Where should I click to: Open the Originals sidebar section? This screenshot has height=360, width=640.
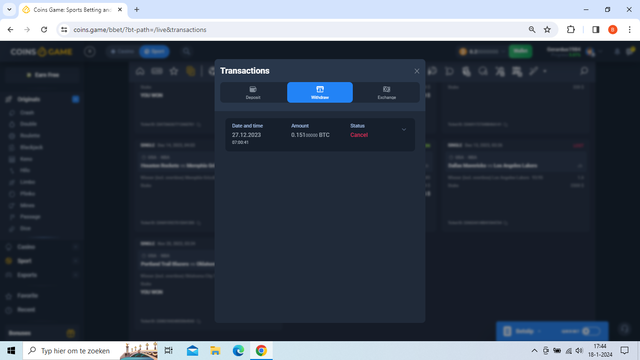pos(29,99)
